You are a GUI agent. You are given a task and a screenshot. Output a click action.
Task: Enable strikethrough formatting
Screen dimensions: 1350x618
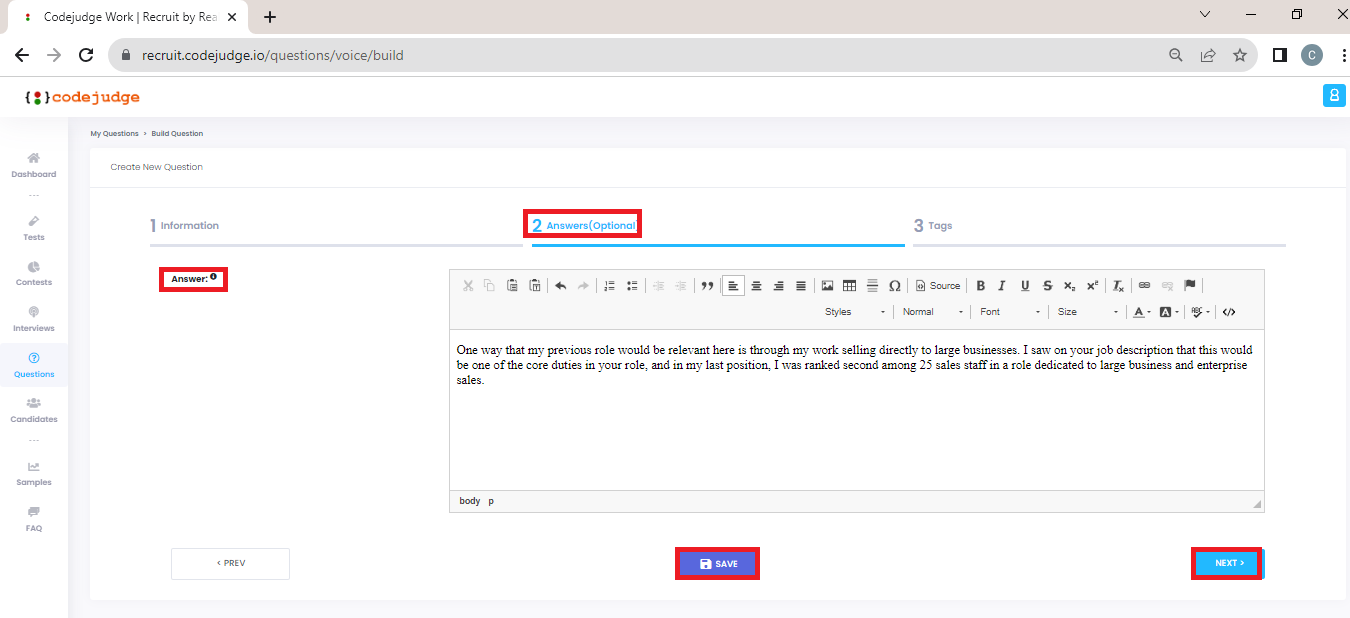coord(1047,285)
